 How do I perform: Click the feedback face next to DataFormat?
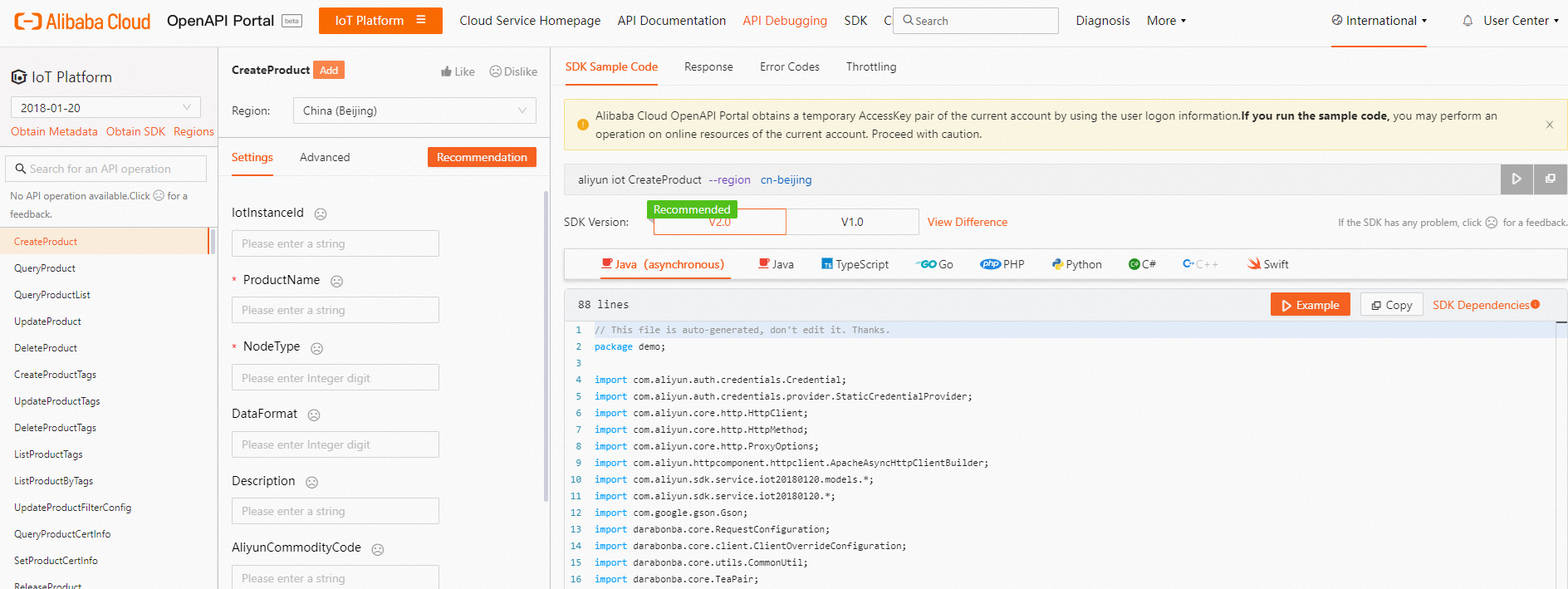[x=314, y=415]
